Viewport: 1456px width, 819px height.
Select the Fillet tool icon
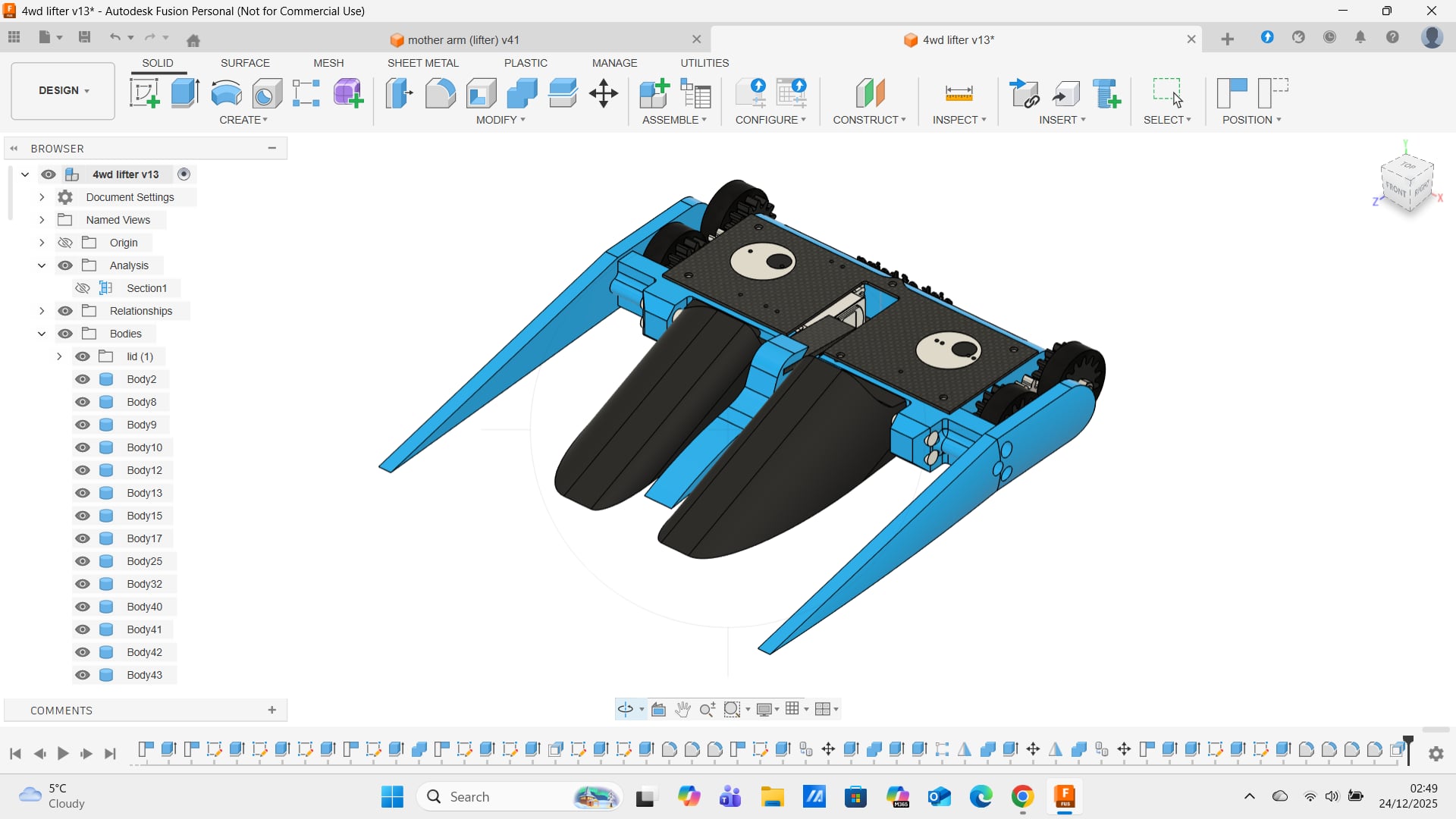[x=440, y=93]
